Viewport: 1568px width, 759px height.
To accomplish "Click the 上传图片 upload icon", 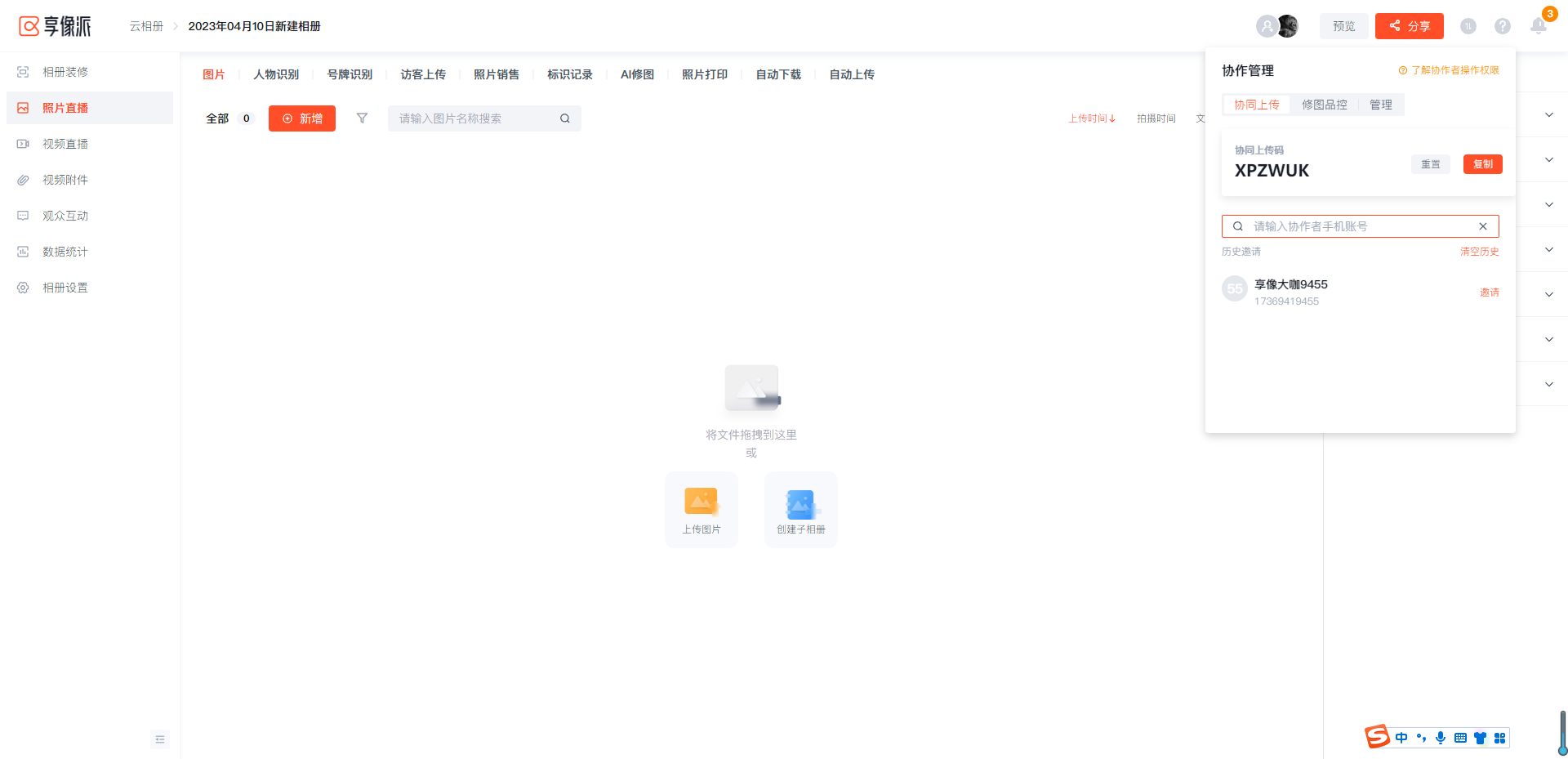I will (701, 502).
